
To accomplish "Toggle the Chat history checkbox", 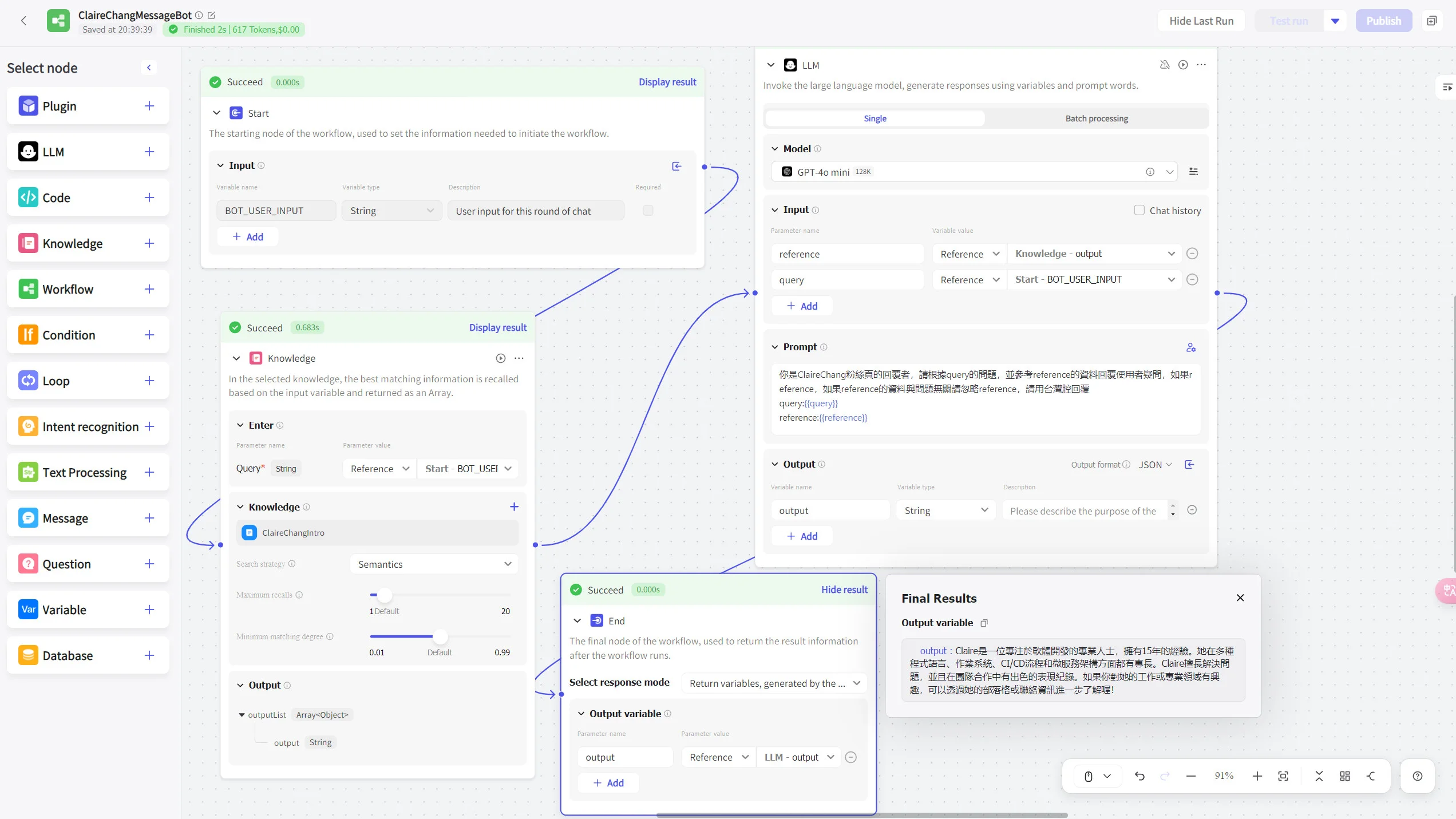I will pos(1140,210).
